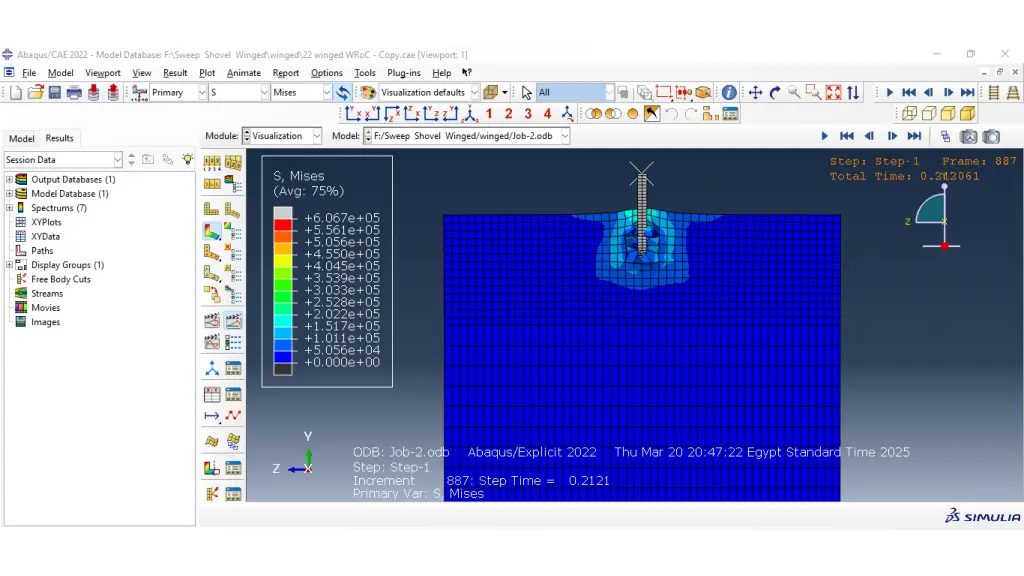Click the Auto-Fit View icon
Screen dimensions: 1024x576
[x=833, y=93]
